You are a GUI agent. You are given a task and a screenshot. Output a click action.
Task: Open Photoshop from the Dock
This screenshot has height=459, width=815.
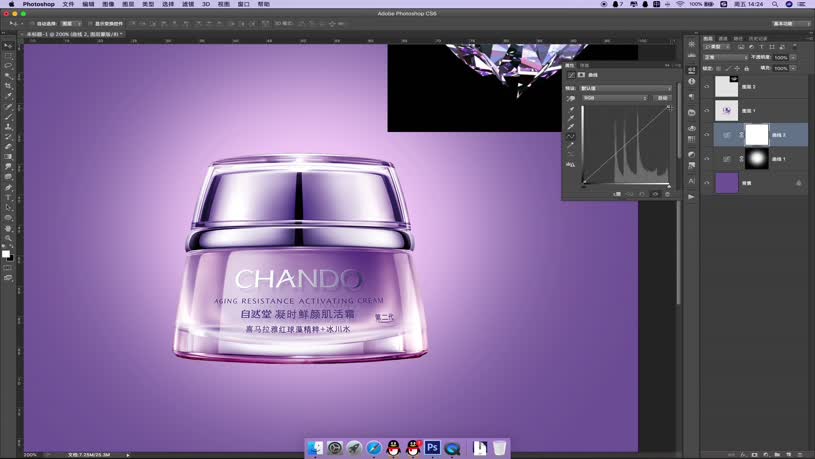(x=432, y=448)
